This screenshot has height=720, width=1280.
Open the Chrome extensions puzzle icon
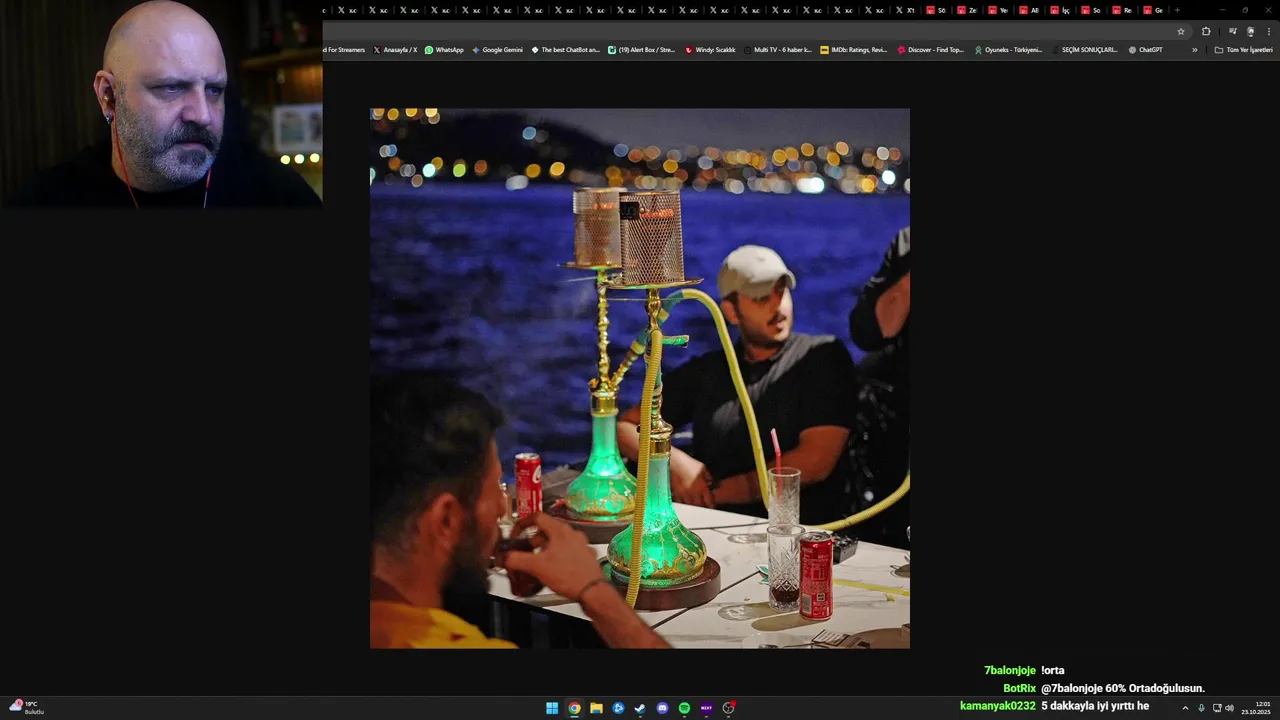click(x=1206, y=31)
